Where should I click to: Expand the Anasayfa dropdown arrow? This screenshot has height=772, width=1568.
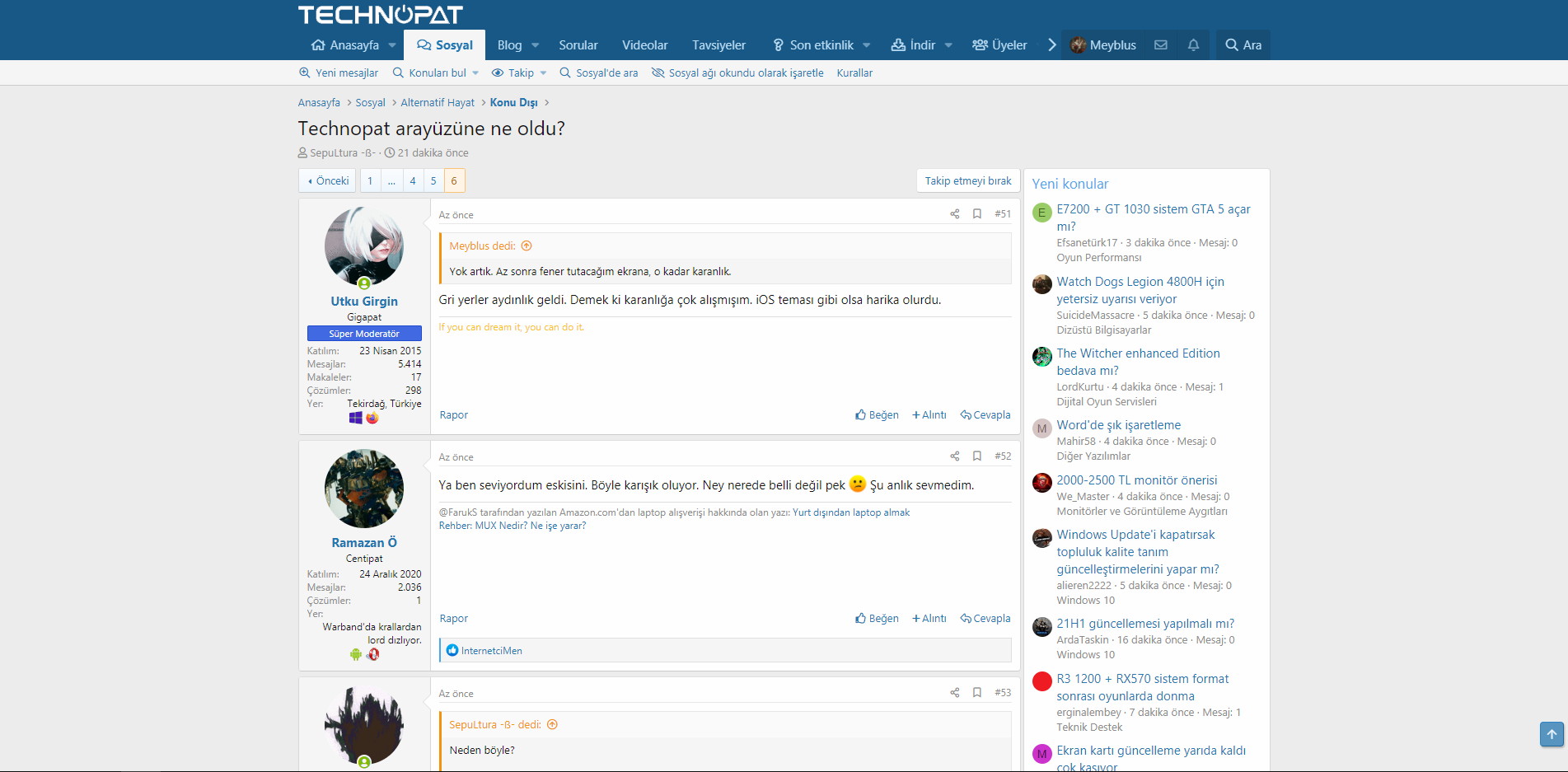pyautogui.click(x=392, y=45)
